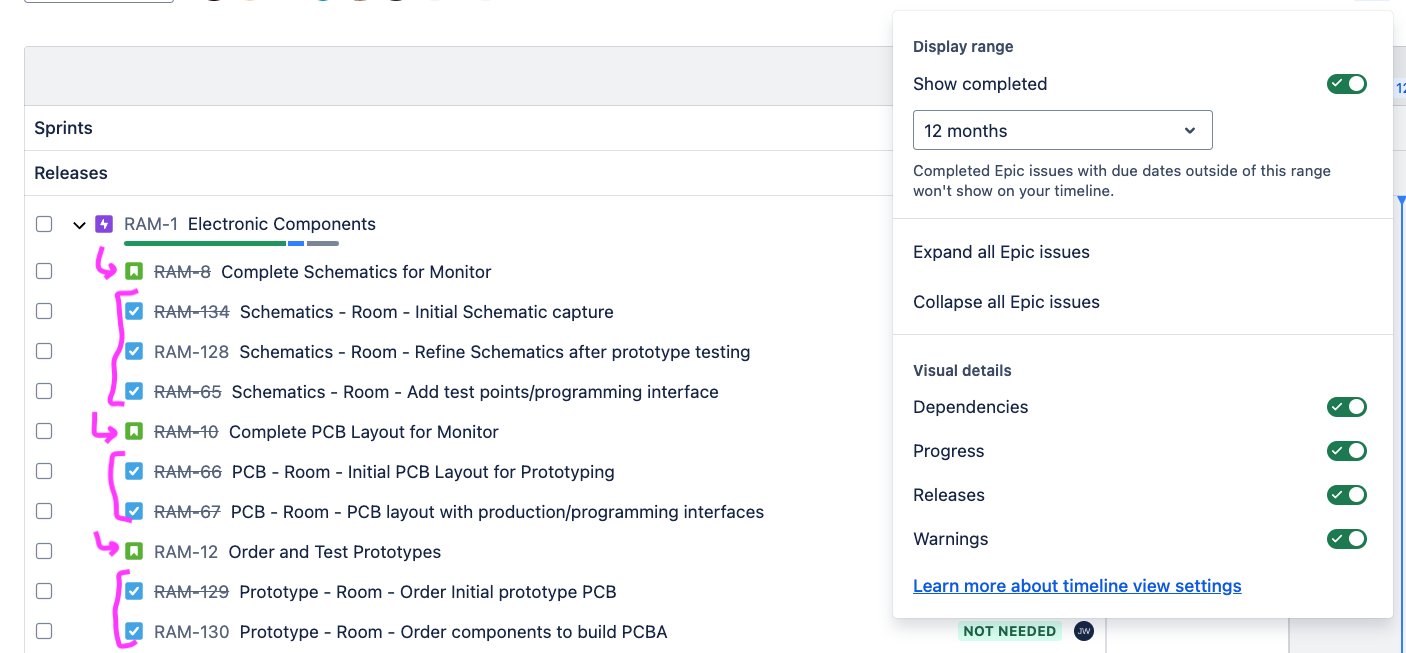Viewport: 1406px width, 653px height.
Task: Collapse the RAM-1 Electronic Components epic
Action: click(79, 224)
